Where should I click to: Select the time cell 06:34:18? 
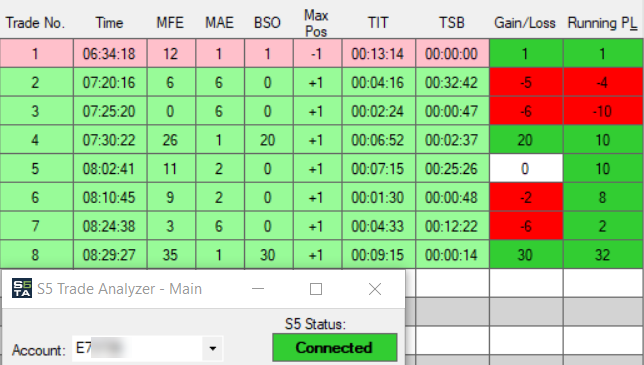pyautogui.click(x=110, y=54)
